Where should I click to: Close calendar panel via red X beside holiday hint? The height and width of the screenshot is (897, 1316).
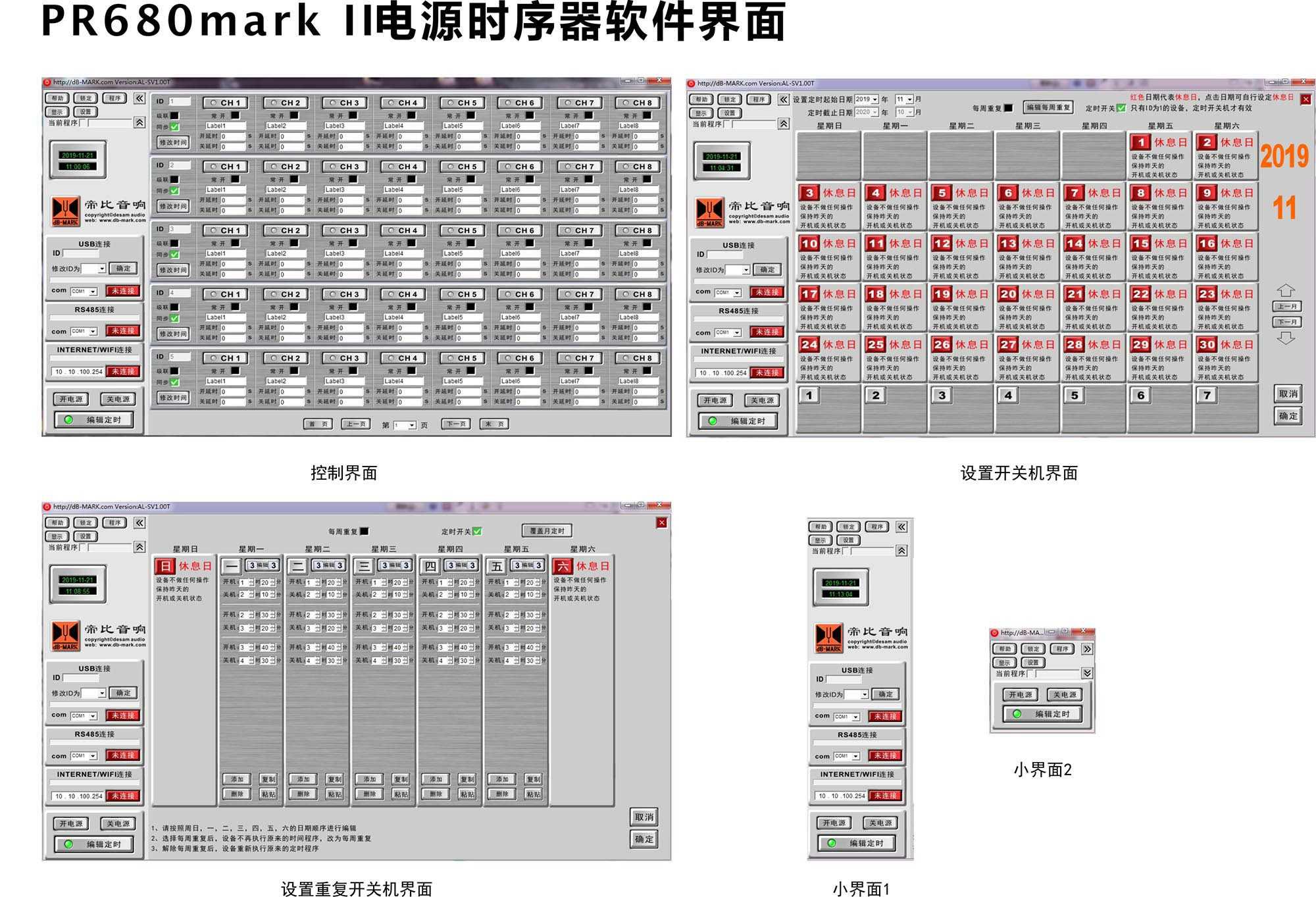pyautogui.click(x=1305, y=99)
